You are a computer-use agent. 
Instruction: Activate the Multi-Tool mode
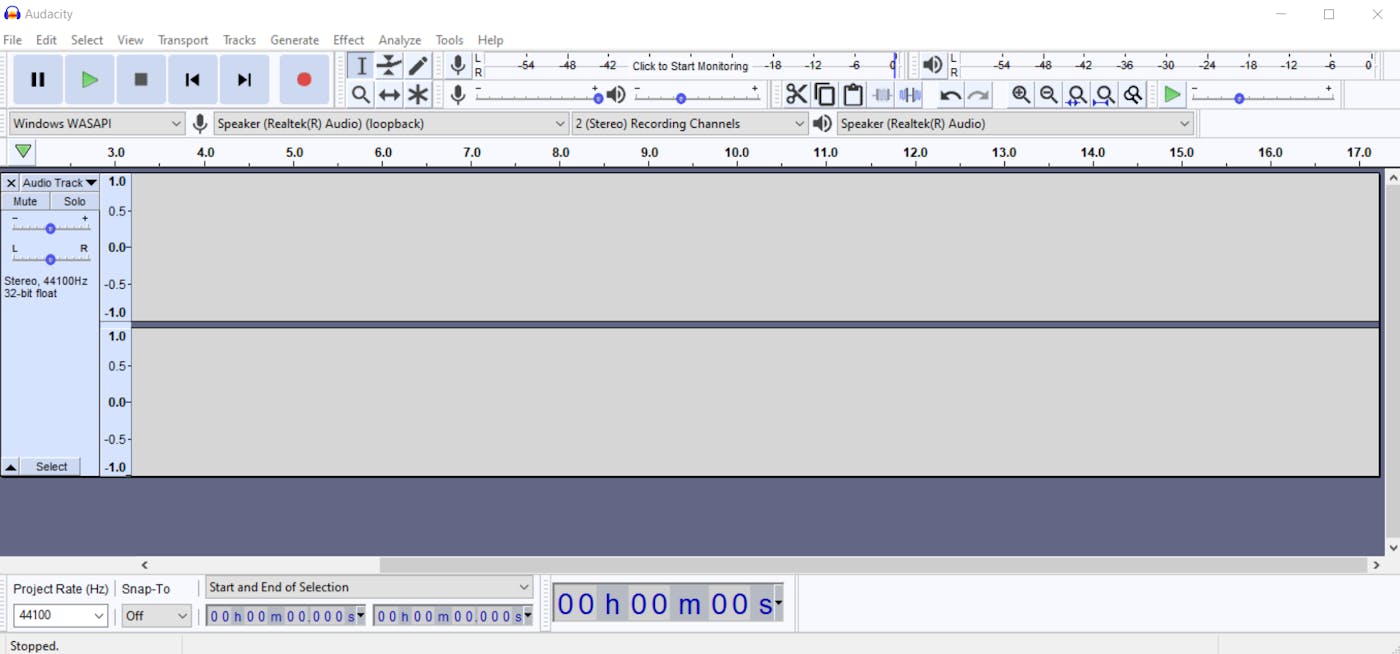click(418, 94)
